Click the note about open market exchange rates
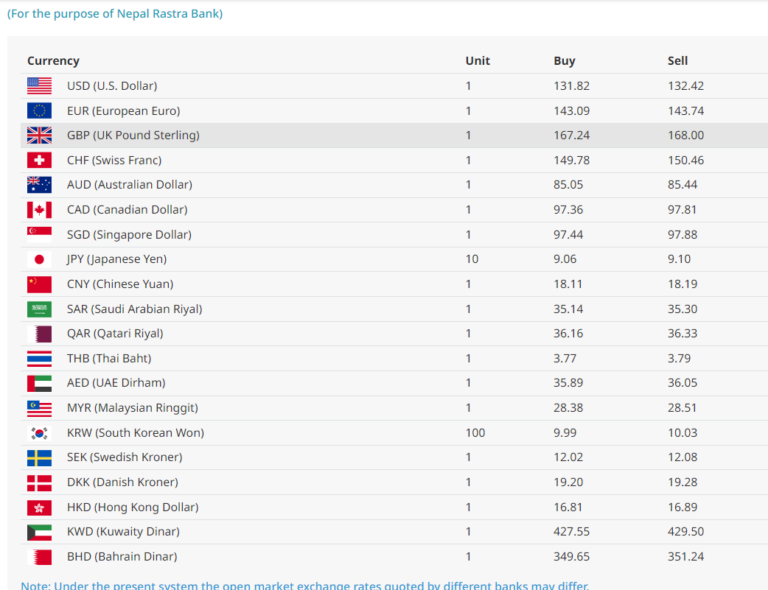Image resolution: width=768 pixels, height=590 pixels. 305,585
